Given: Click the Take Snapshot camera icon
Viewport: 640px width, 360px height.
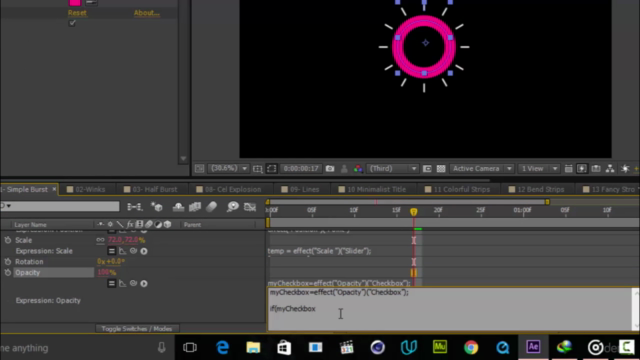Looking at the screenshot, I should pos(330,169).
